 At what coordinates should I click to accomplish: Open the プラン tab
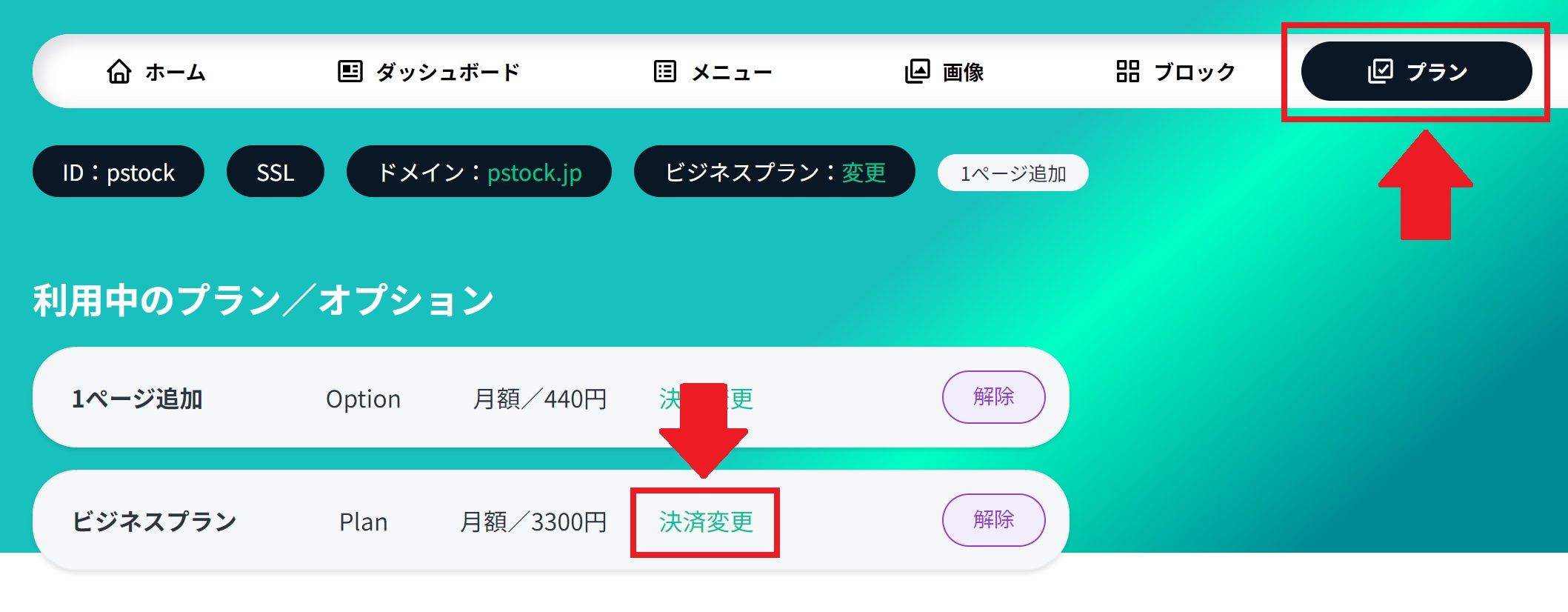coord(1416,71)
